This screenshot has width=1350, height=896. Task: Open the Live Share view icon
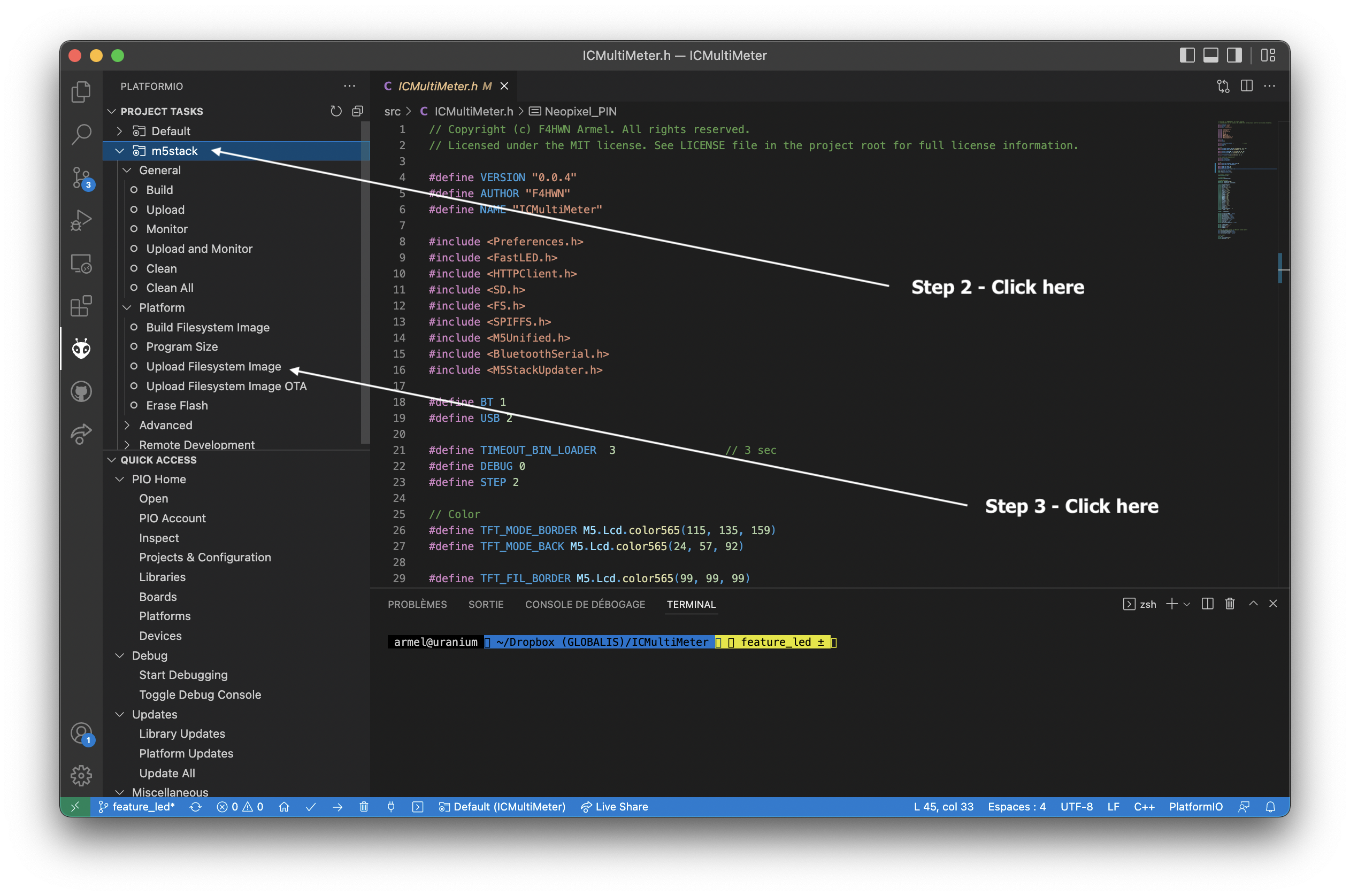coord(81,434)
